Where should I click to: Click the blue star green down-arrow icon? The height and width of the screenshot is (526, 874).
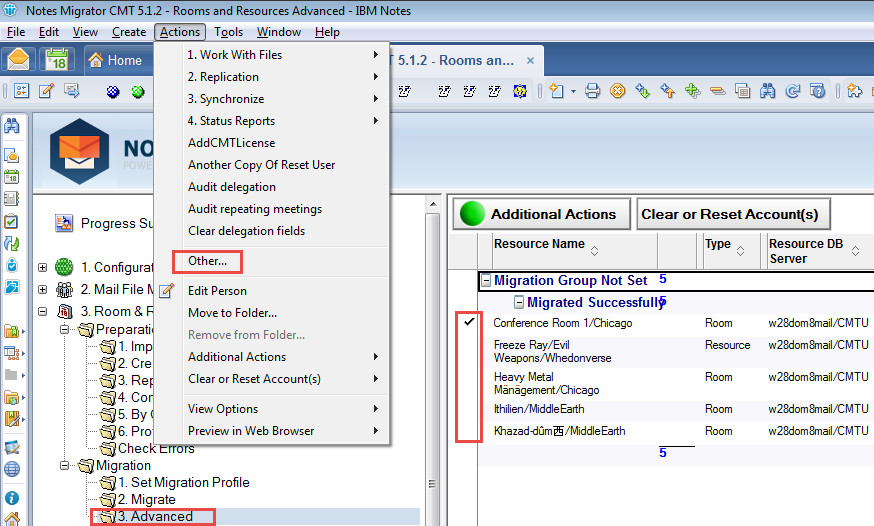642,91
